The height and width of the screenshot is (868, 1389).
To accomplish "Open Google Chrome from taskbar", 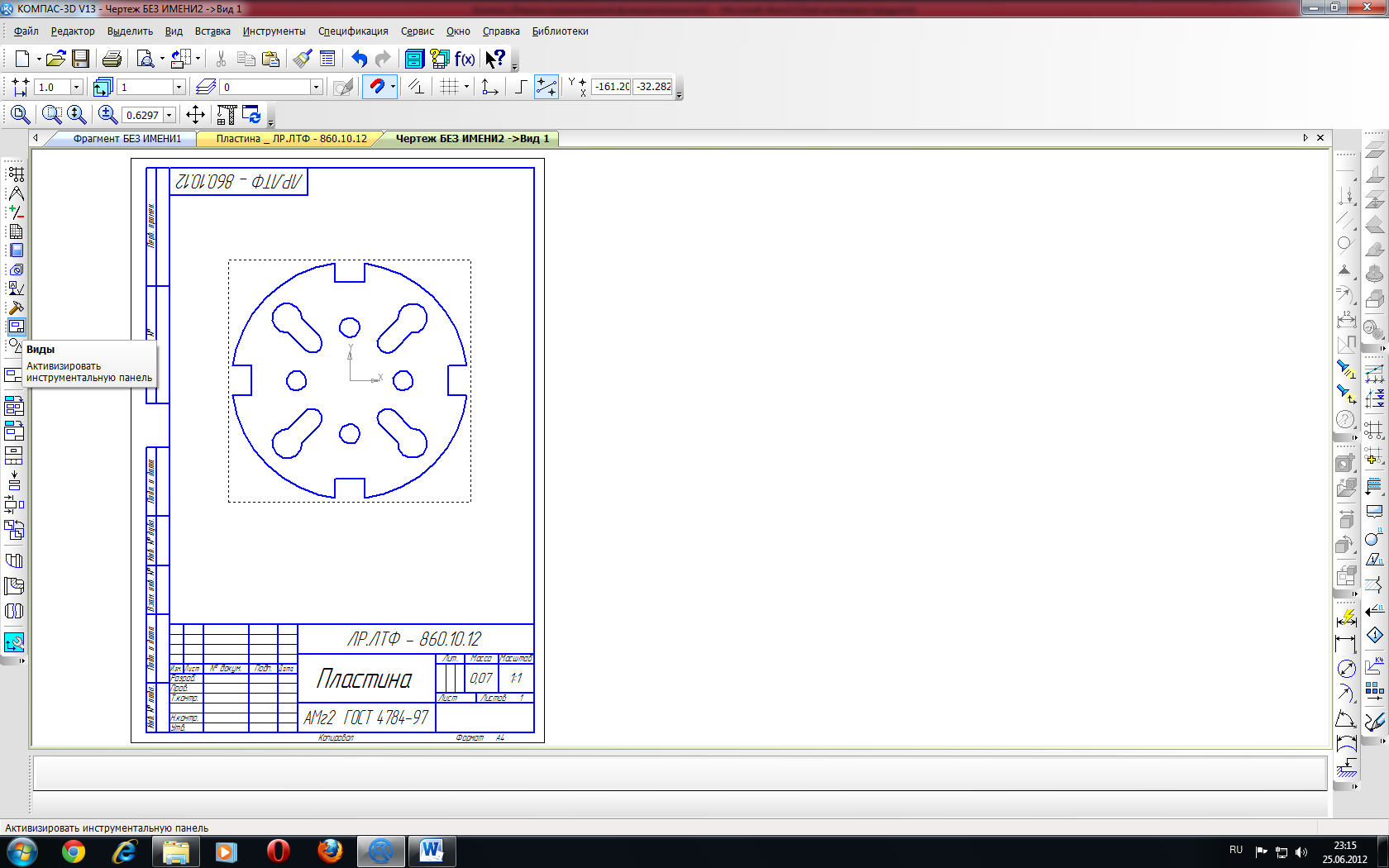I will pyautogui.click(x=74, y=851).
